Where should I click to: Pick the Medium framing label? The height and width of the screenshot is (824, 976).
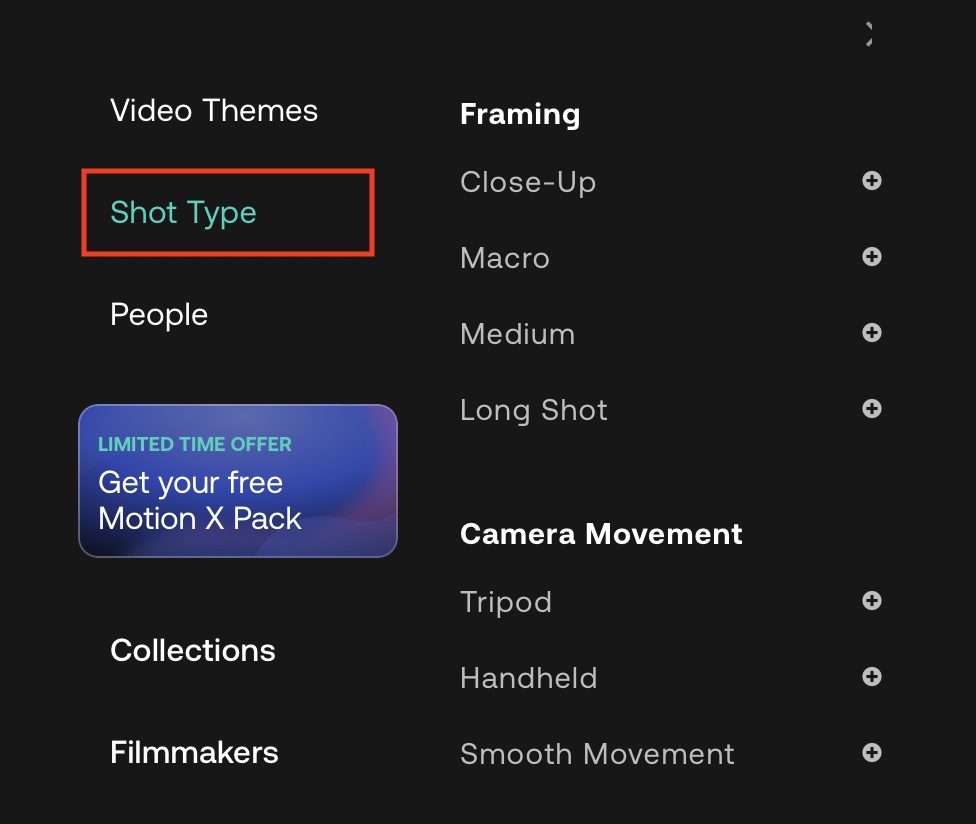click(x=518, y=334)
